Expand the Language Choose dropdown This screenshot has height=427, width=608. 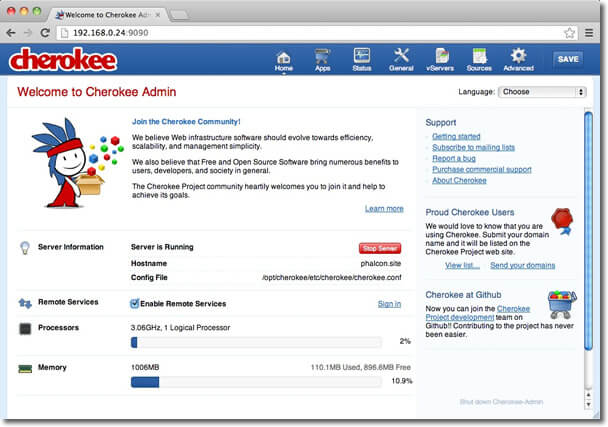[x=542, y=92]
